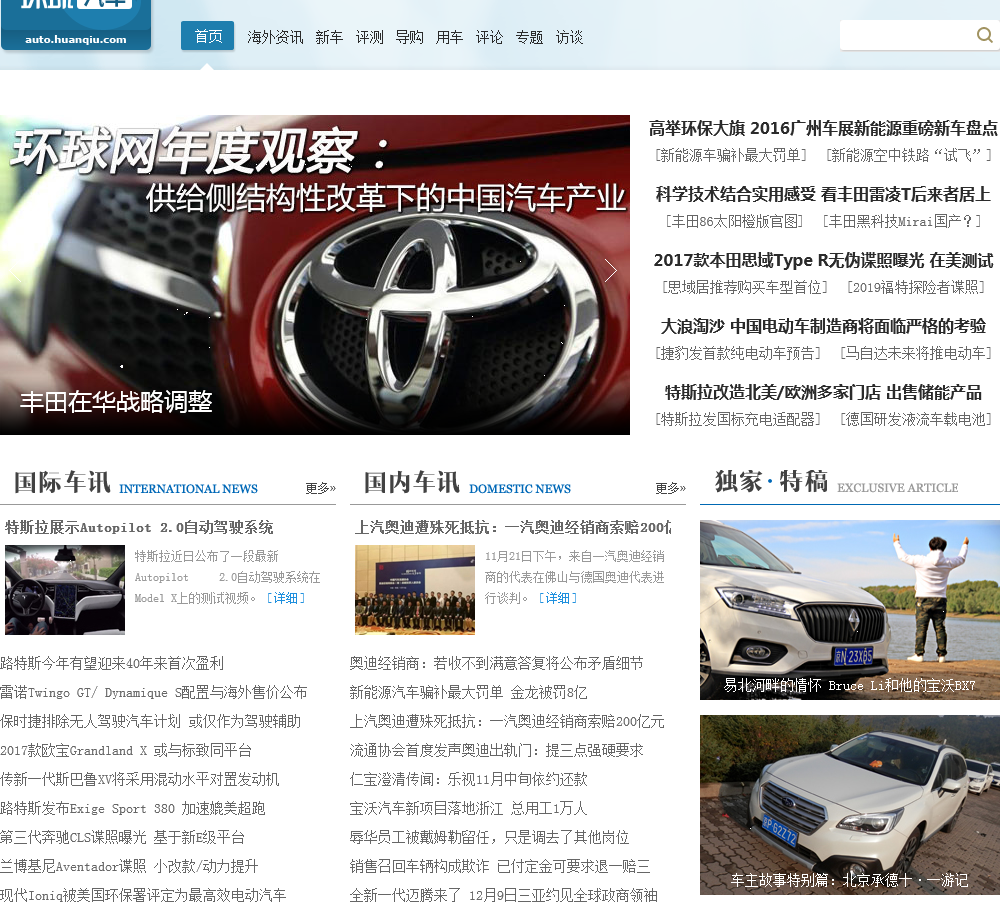The height and width of the screenshot is (909, 1000).
Task: Select the 导购 navigation item
Action: (409, 38)
